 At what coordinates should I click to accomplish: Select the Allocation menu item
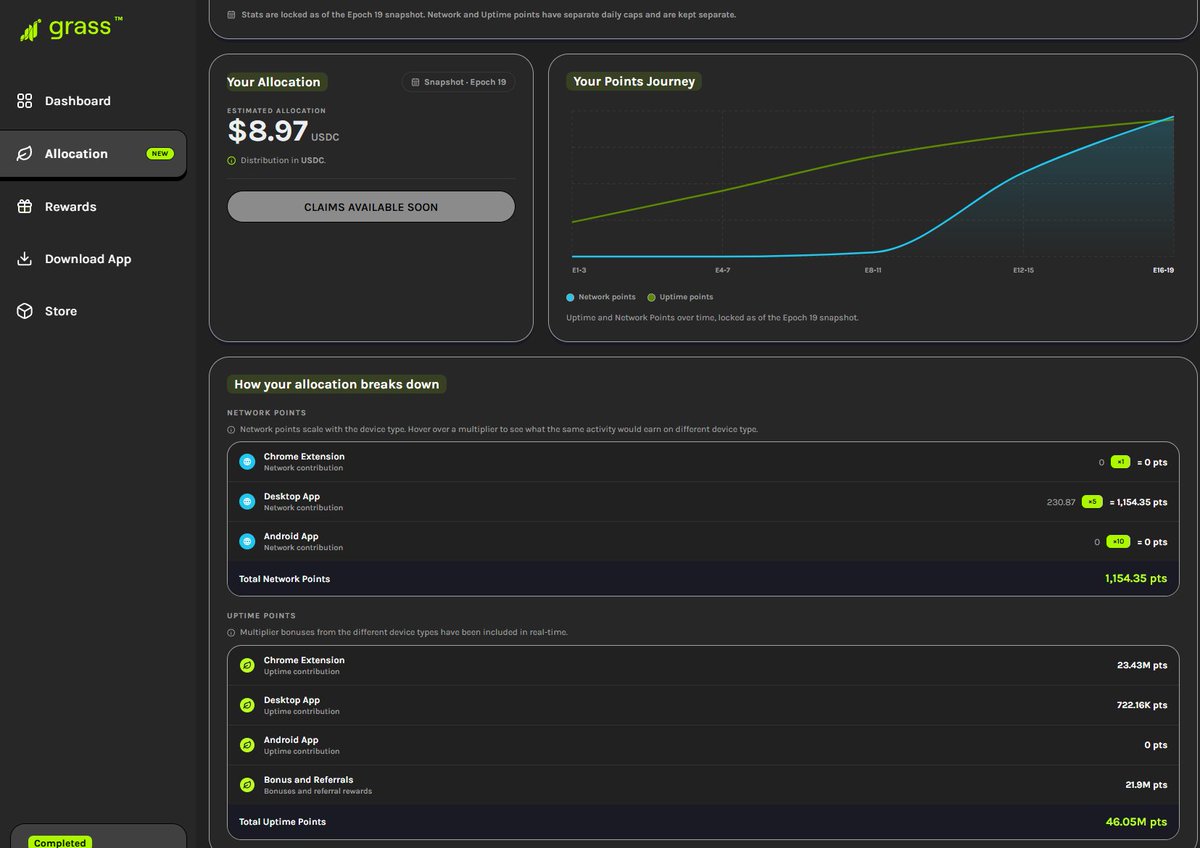click(93, 154)
